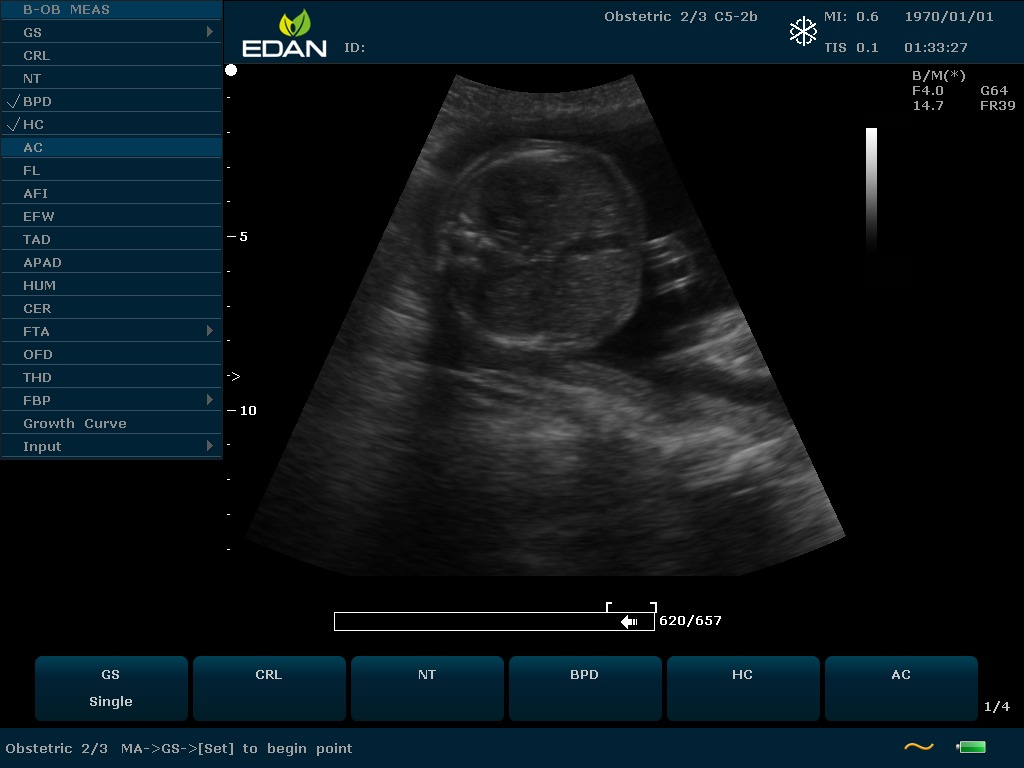The height and width of the screenshot is (768, 1024).
Task: Click the yellow wave signal icon
Action: 918,747
